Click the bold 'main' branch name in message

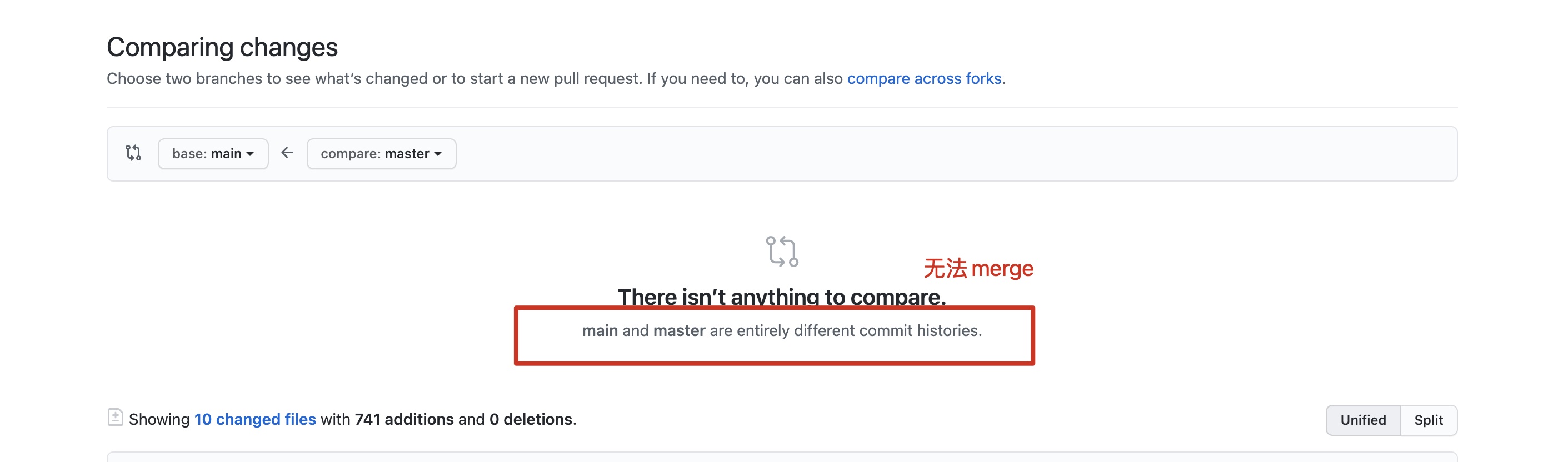600,330
